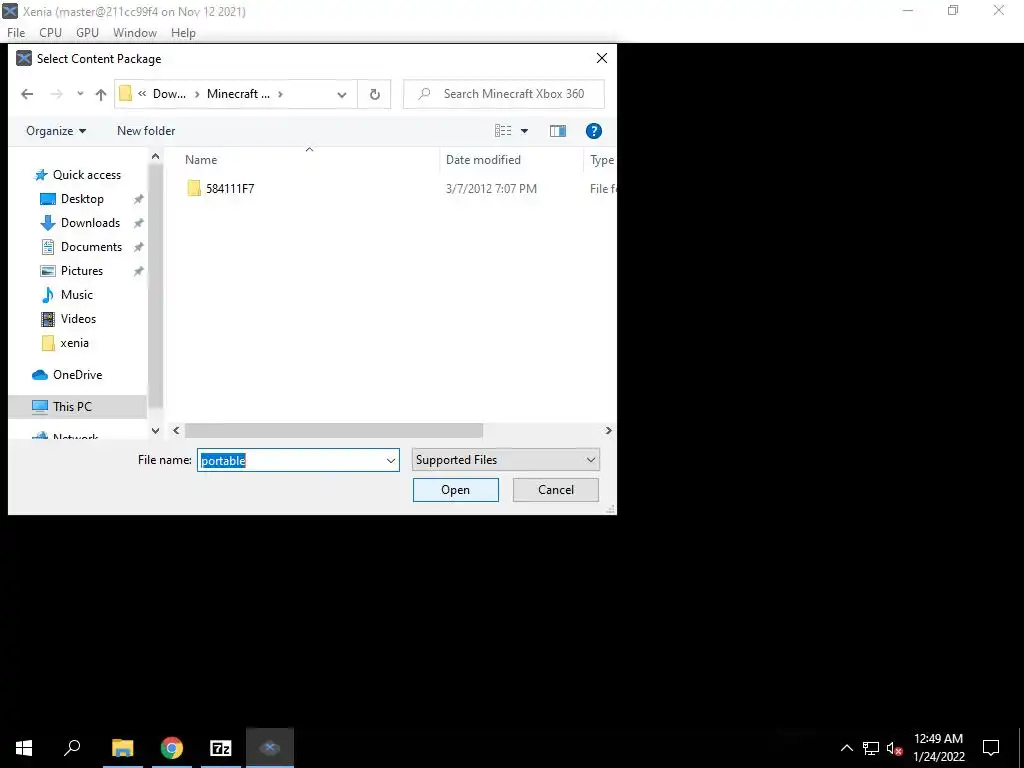The width and height of the screenshot is (1024, 768).
Task: Select OneDrive in the navigation pane
Action: 77,375
